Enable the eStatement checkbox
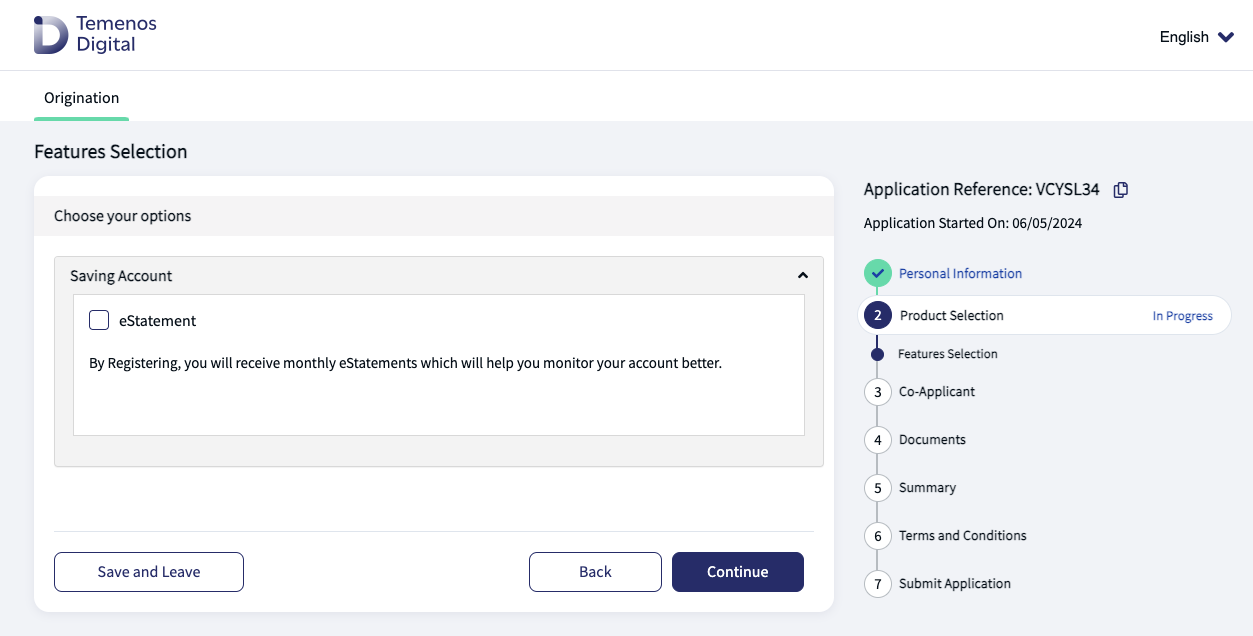 (99, 320)
